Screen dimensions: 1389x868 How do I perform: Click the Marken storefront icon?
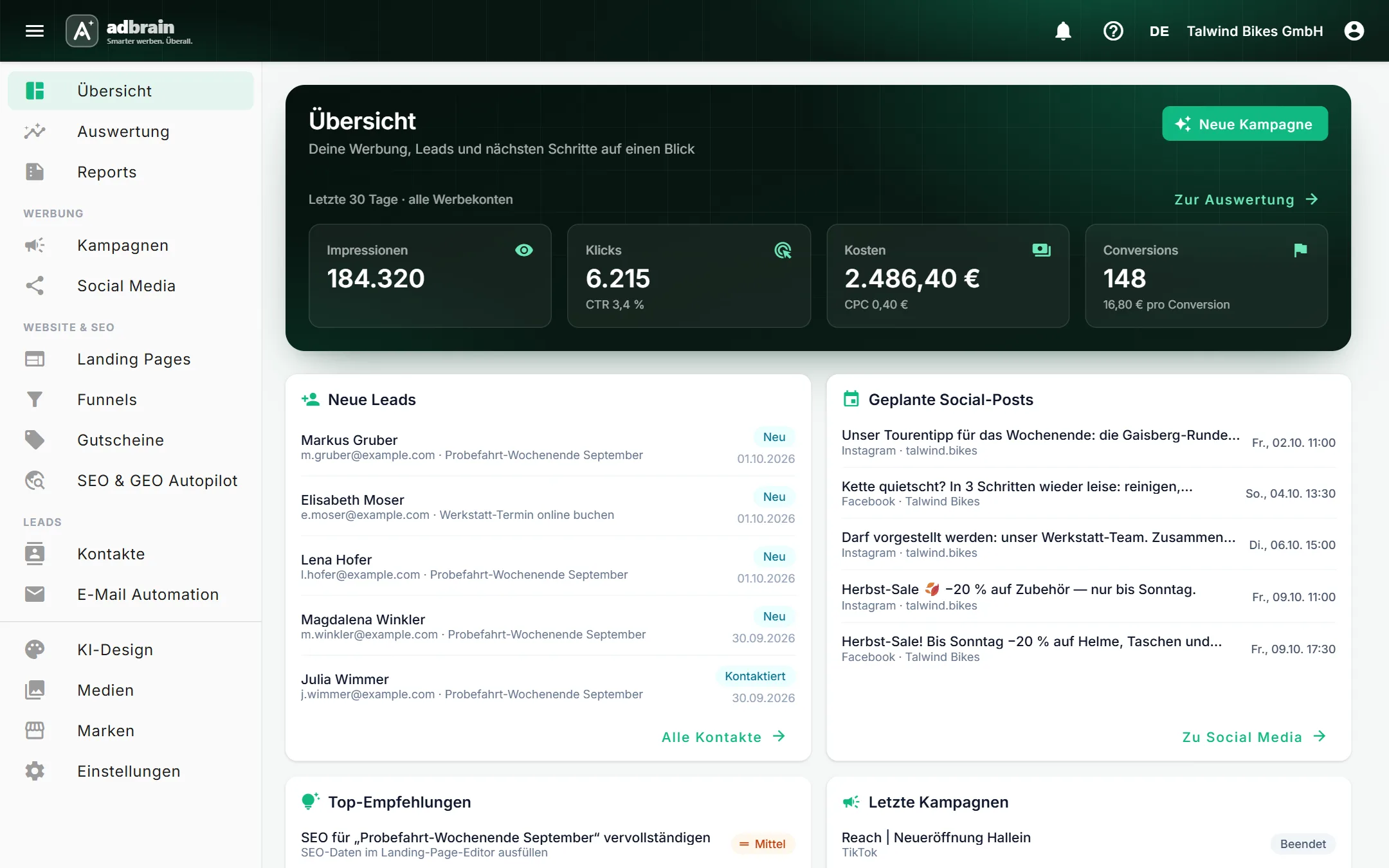click(35, 730)
